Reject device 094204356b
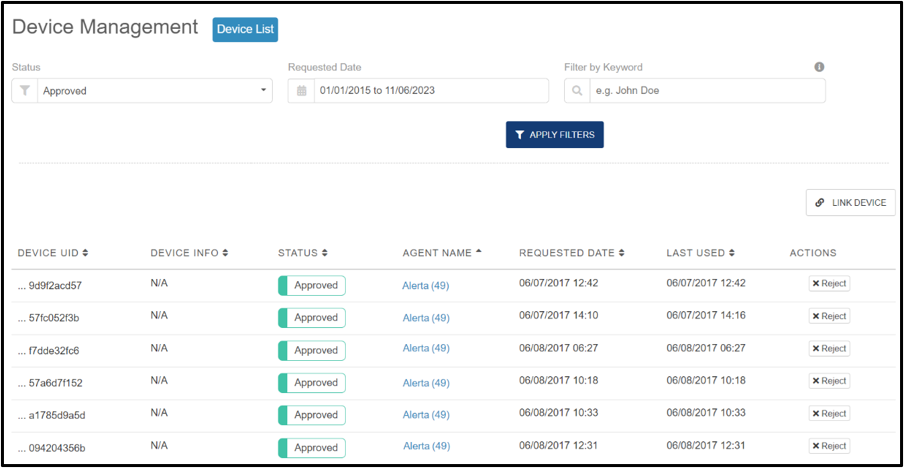 829,446
